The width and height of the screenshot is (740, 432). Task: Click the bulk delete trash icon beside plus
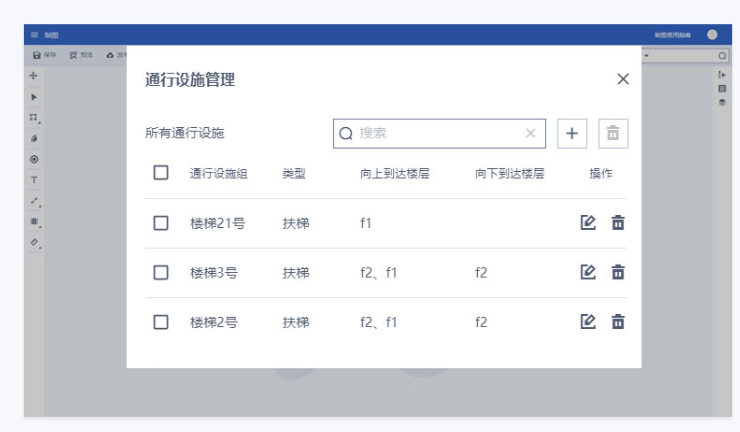pyautogui.click(x=613, y=133)
